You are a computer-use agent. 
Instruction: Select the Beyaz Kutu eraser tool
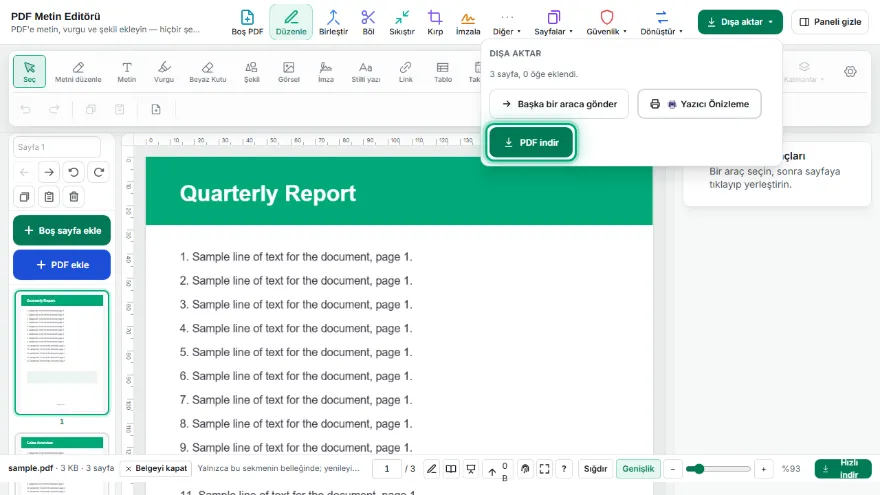point(208,71)
